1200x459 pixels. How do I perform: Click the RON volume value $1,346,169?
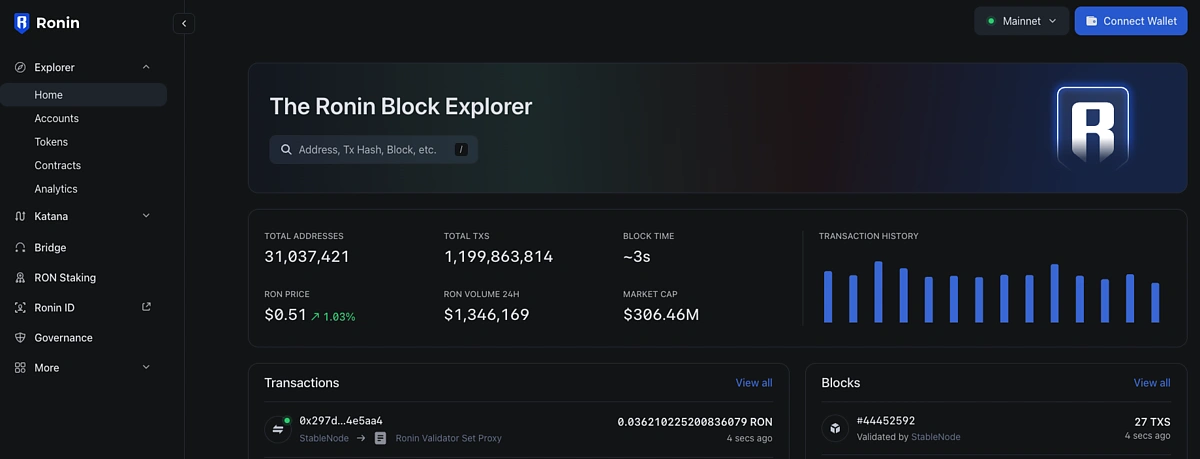point(487,315)
